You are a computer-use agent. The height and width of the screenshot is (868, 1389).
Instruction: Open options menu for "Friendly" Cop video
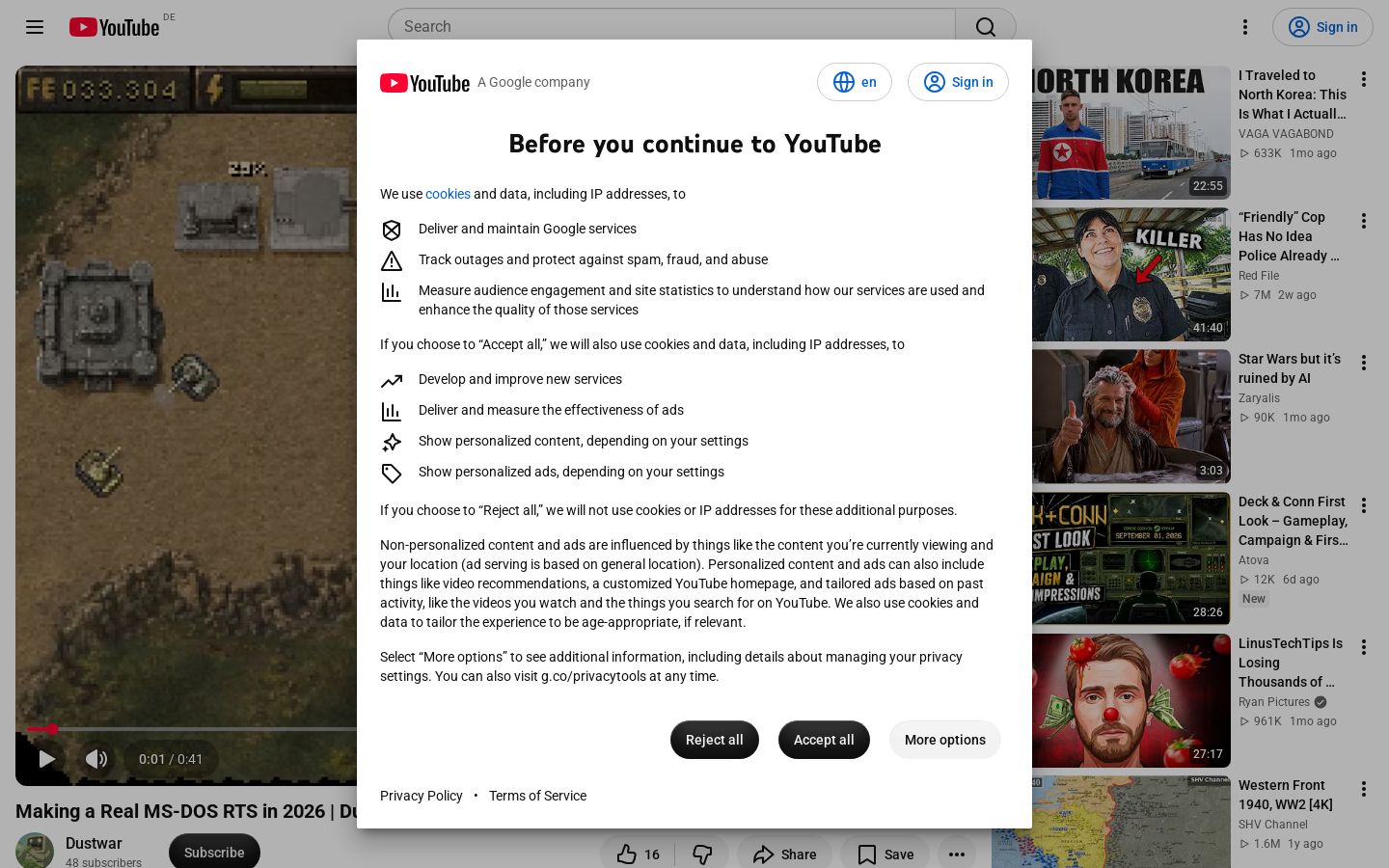tap(1364, 221)
